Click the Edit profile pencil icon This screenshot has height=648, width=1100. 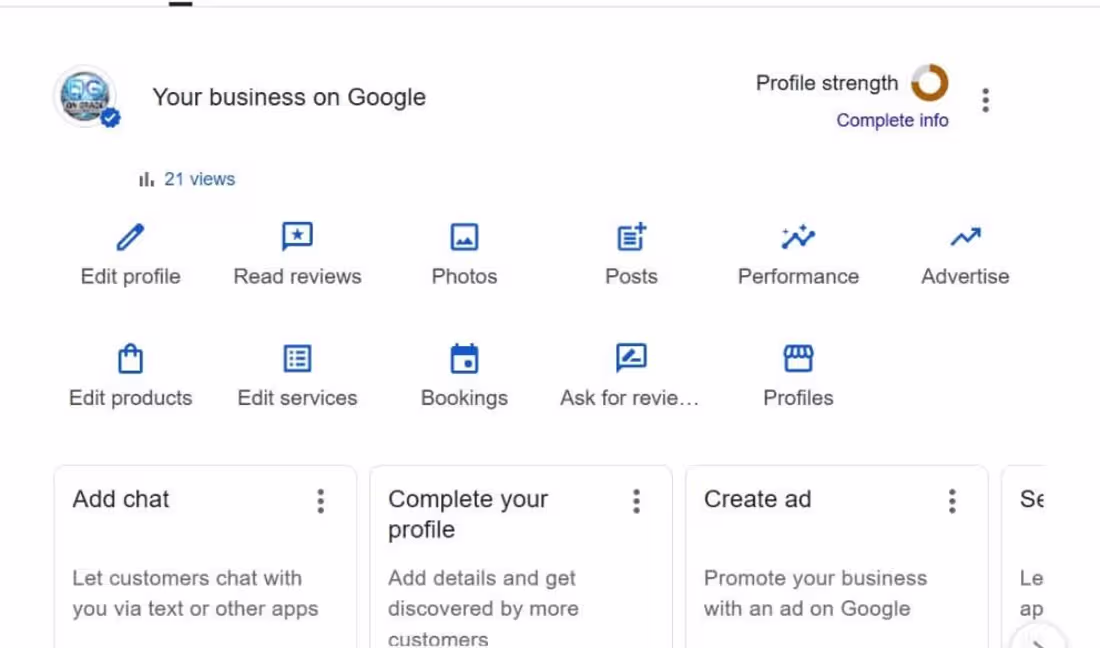(130, 237)
